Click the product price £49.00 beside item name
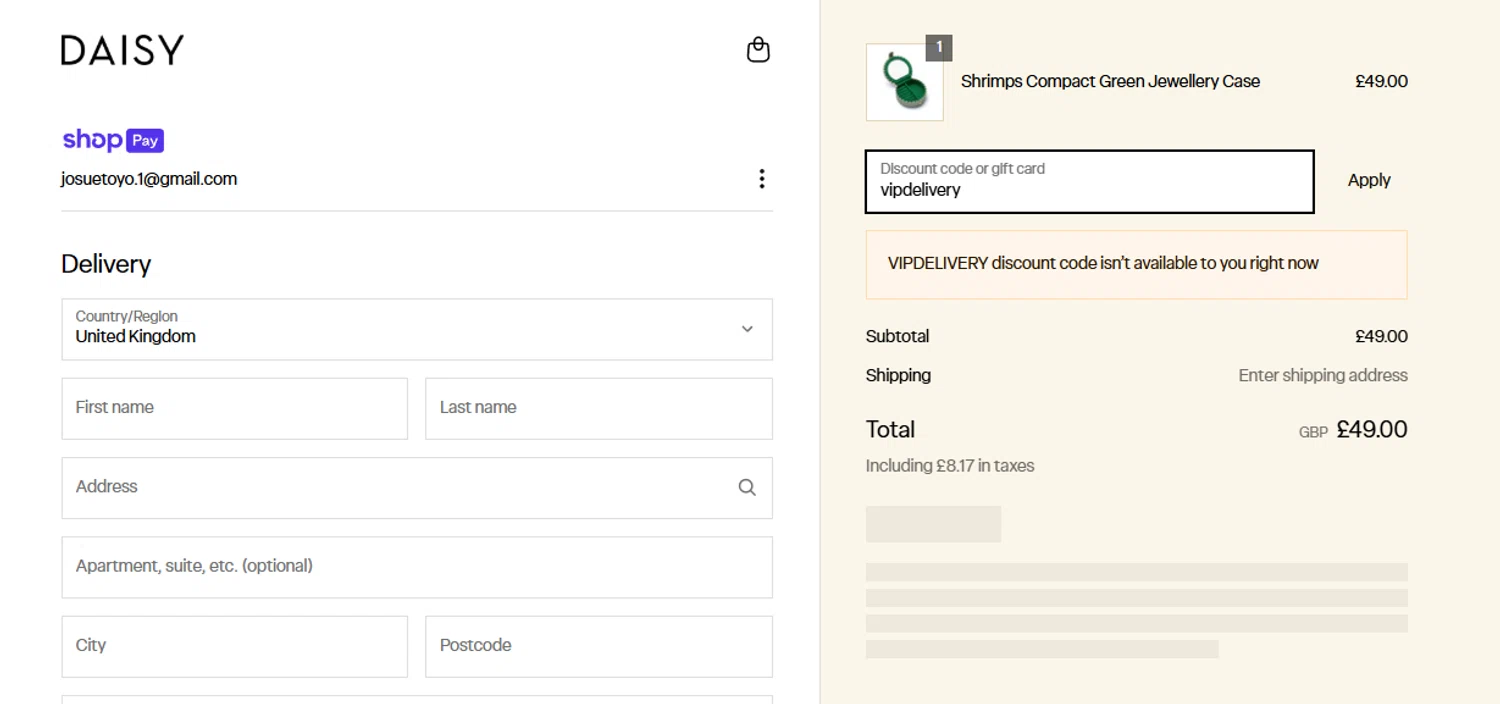The image size is (1500, 704). point(1381,82)
